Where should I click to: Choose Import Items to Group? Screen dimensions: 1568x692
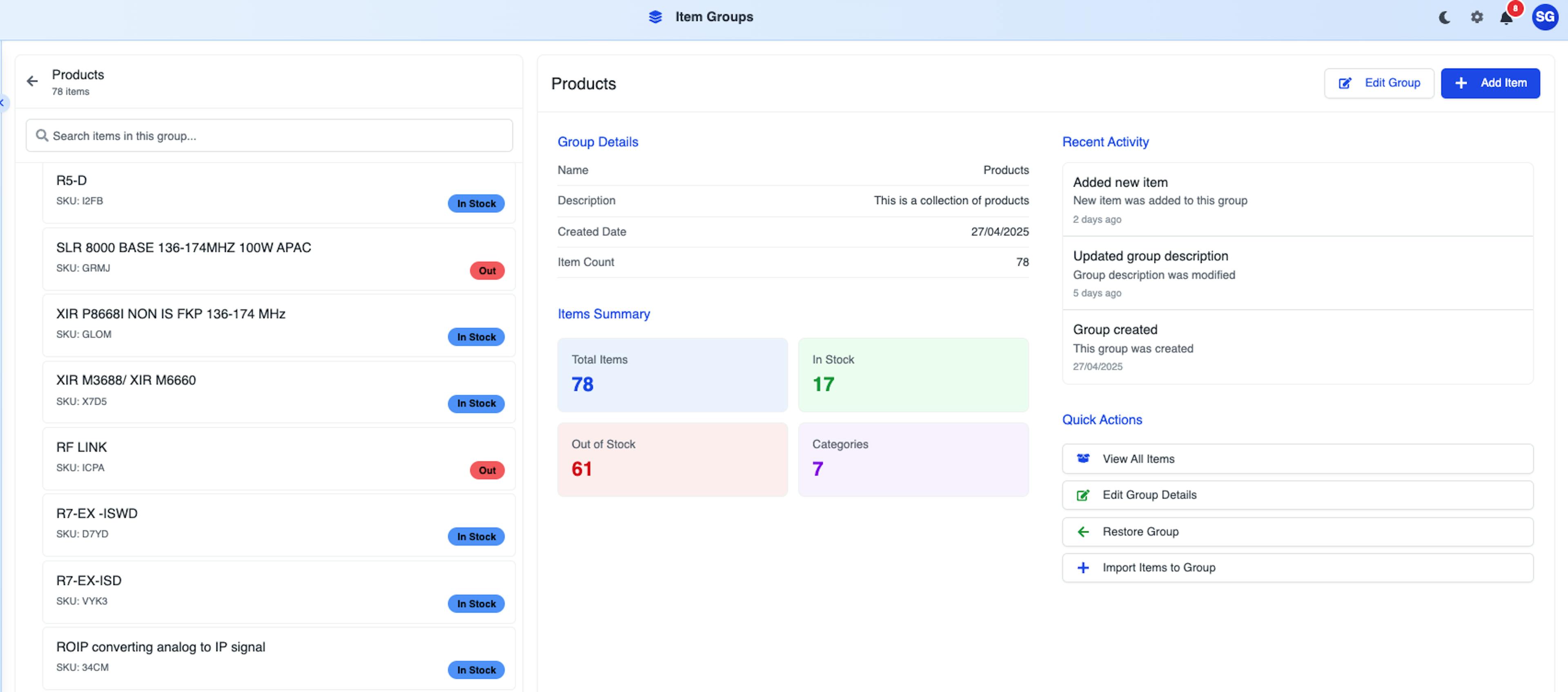tap(1297, 568)
